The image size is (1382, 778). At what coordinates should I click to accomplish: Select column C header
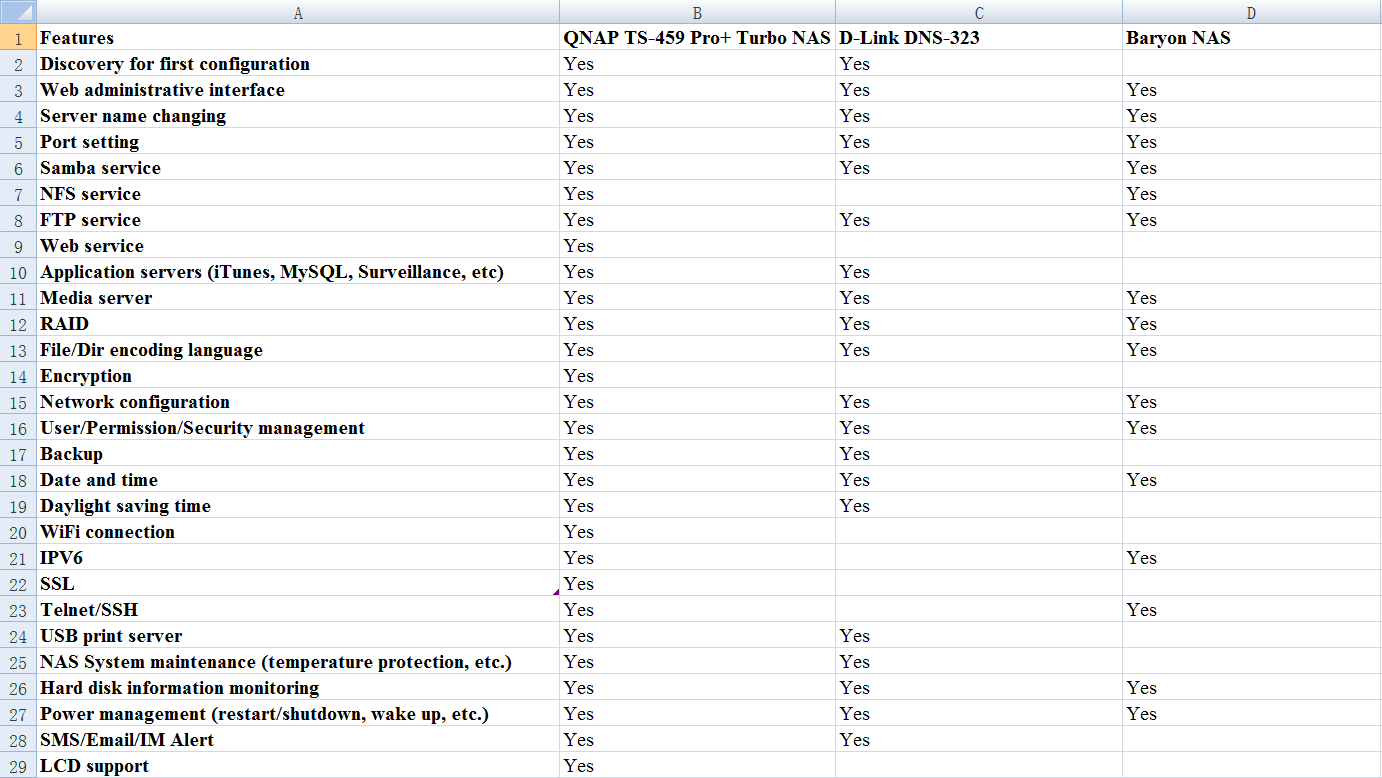(978, 13)
